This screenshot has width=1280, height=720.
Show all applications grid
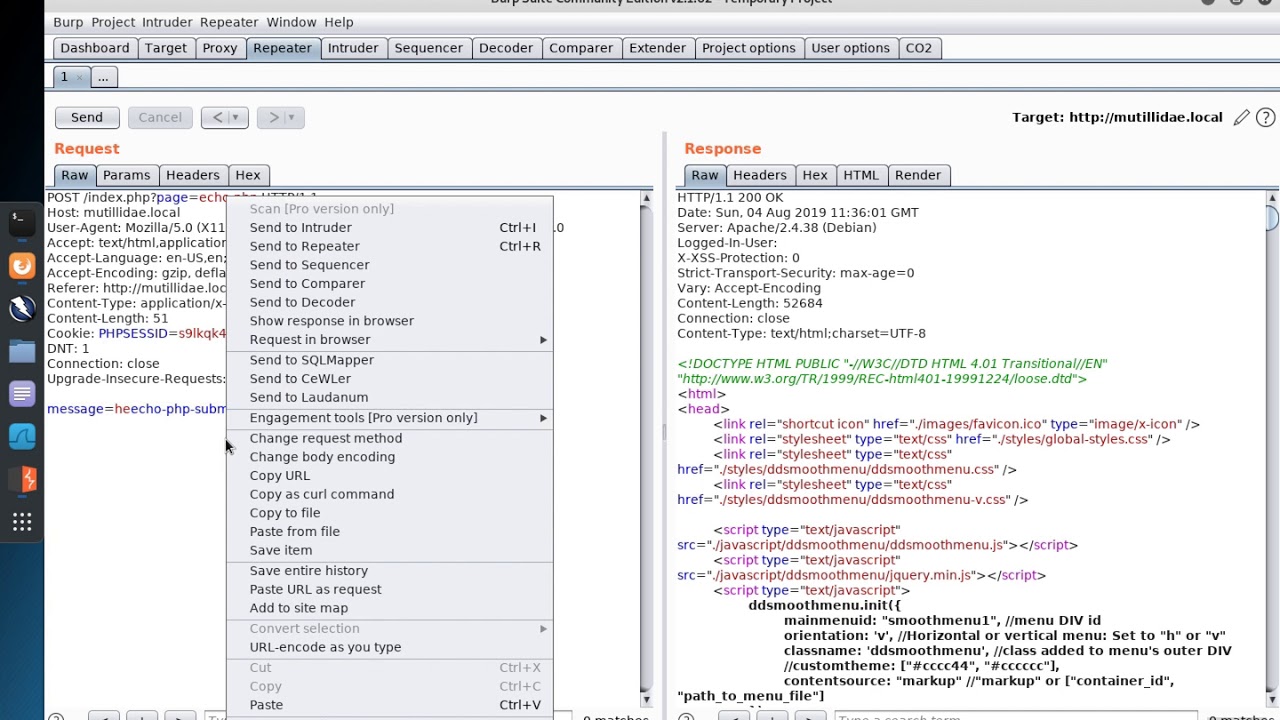pyautogui.click(x=21, y=522)
